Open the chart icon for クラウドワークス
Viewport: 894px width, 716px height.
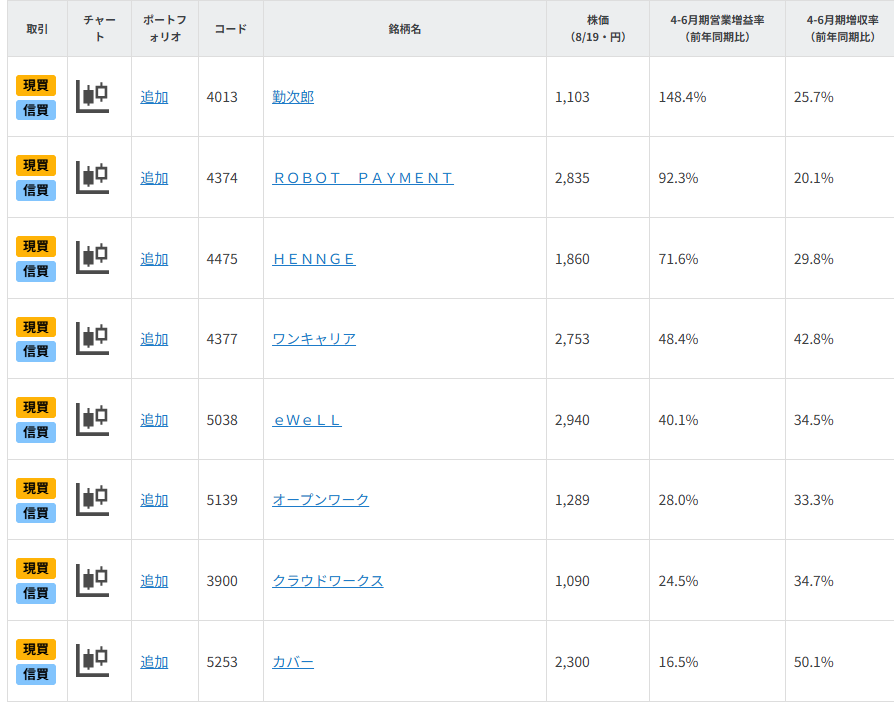point(92,580)
